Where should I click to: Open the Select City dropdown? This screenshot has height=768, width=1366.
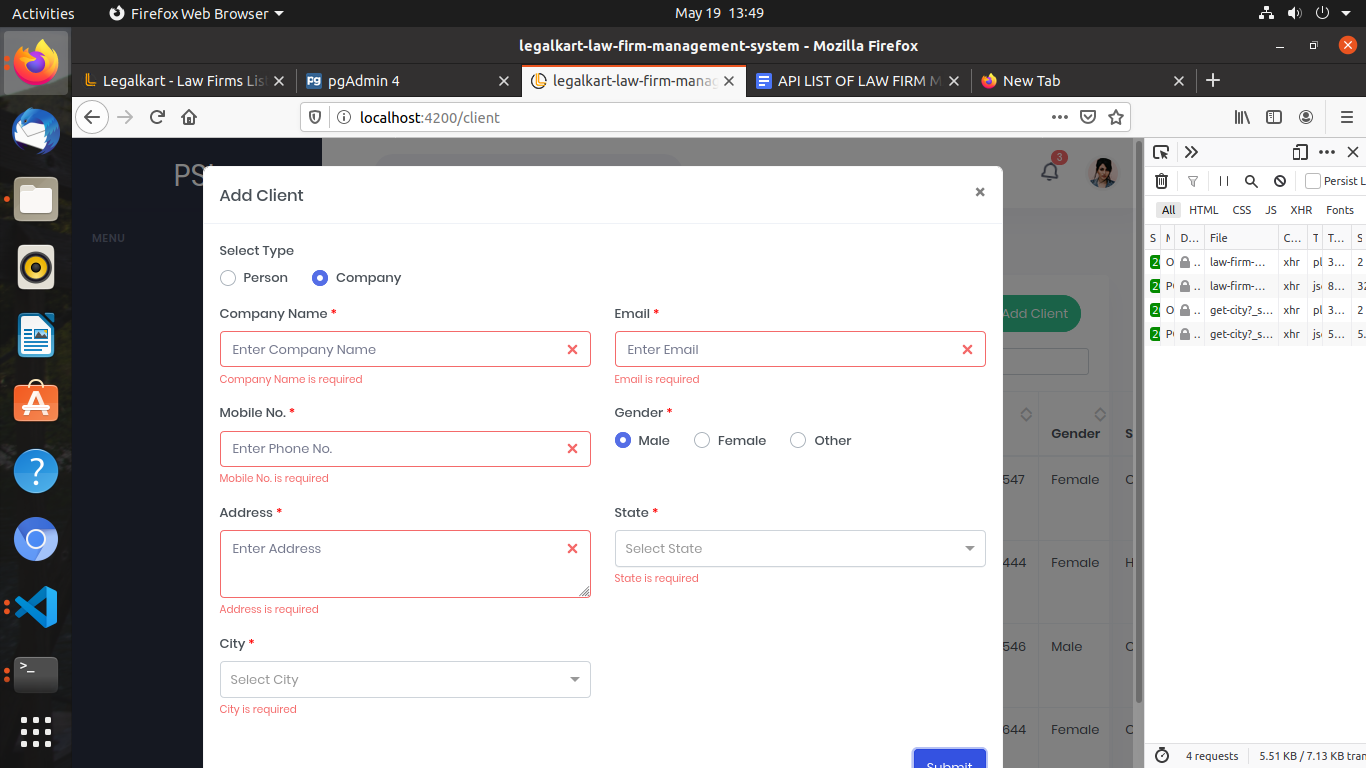pyautogui.click(x=405, y=679)
